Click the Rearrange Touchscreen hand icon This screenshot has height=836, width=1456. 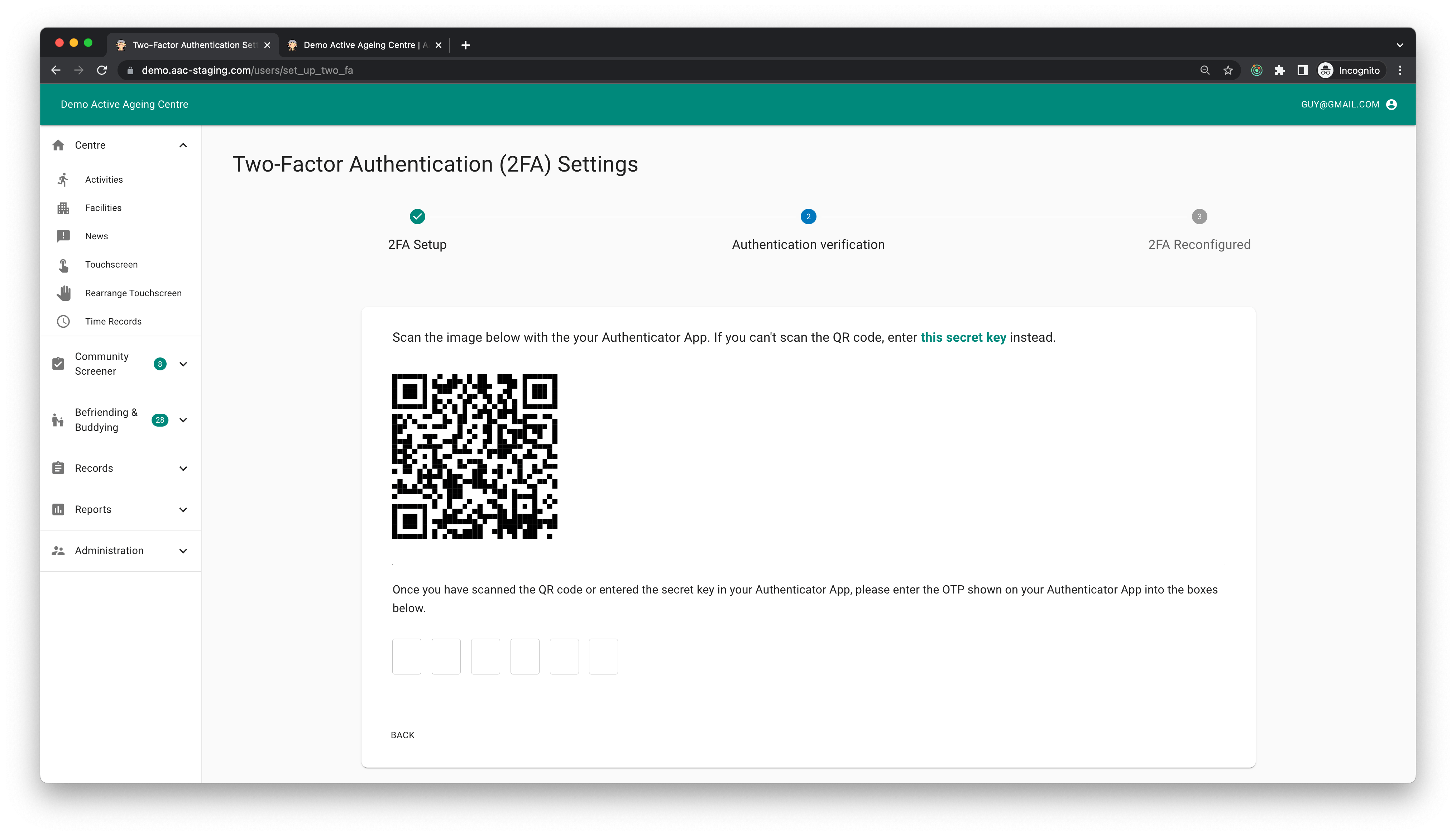pyautogui.click(x=63, y=293)
